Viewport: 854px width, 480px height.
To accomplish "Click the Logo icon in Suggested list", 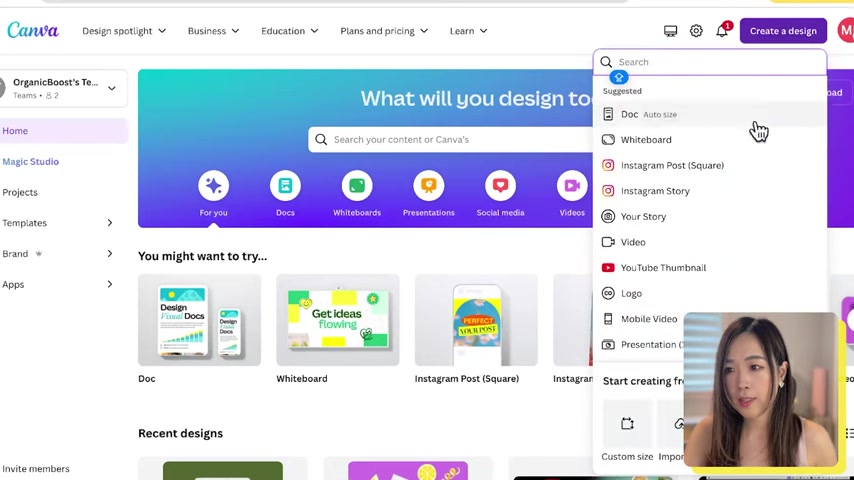I will pos(608,293).
